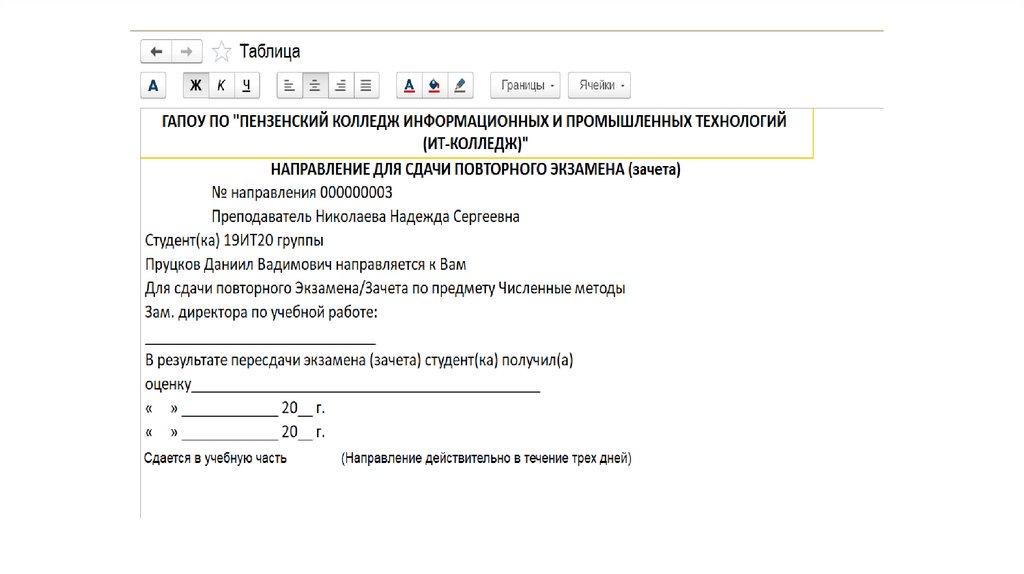Add Таблица to favorites with the star

click(221, 52)
